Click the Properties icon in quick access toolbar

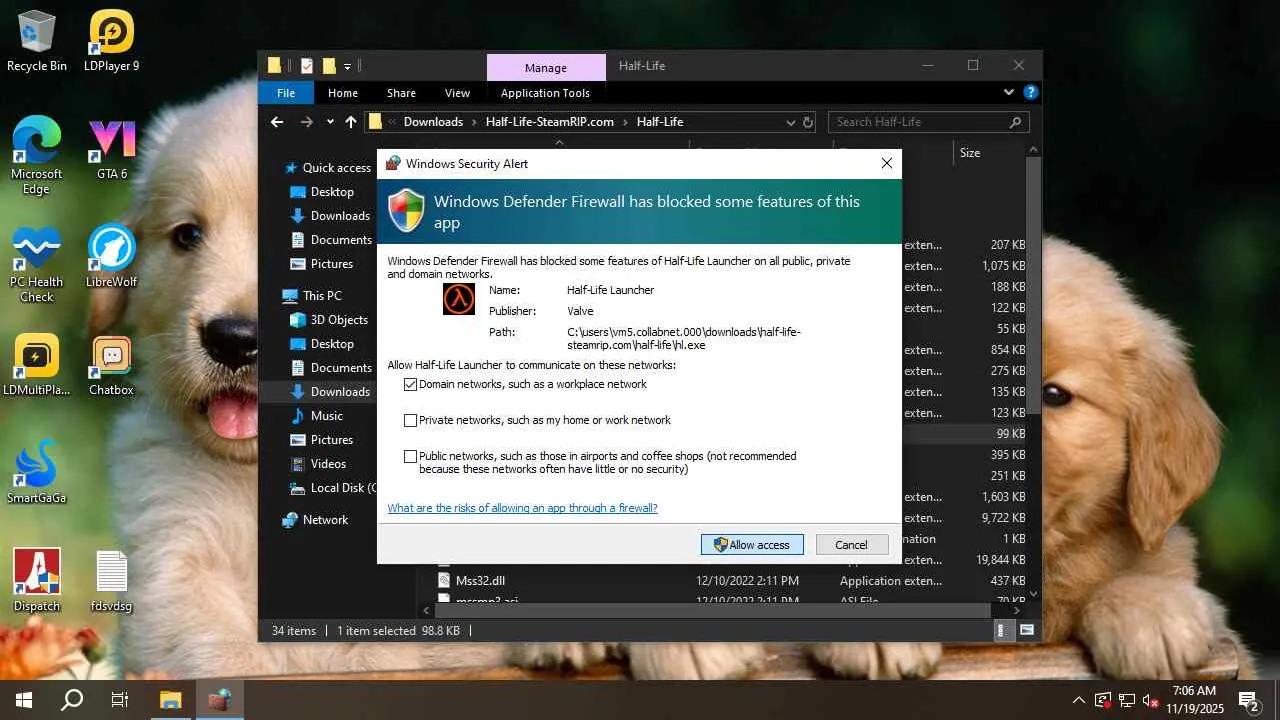307,66
